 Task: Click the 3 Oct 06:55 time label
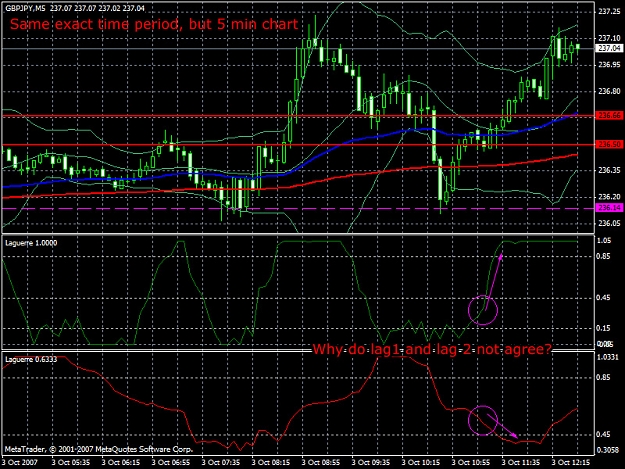tap(171, 463)
